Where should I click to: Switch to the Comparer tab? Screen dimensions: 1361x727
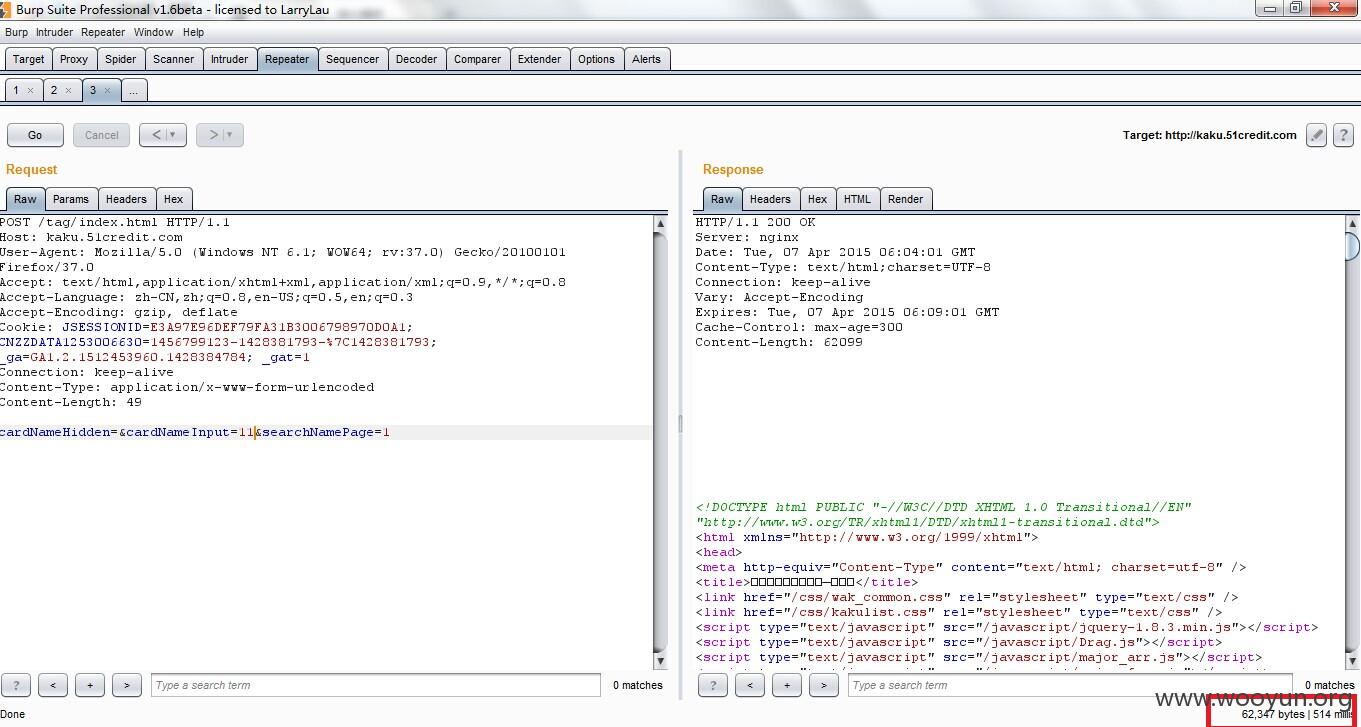click(x=477, y=59)
